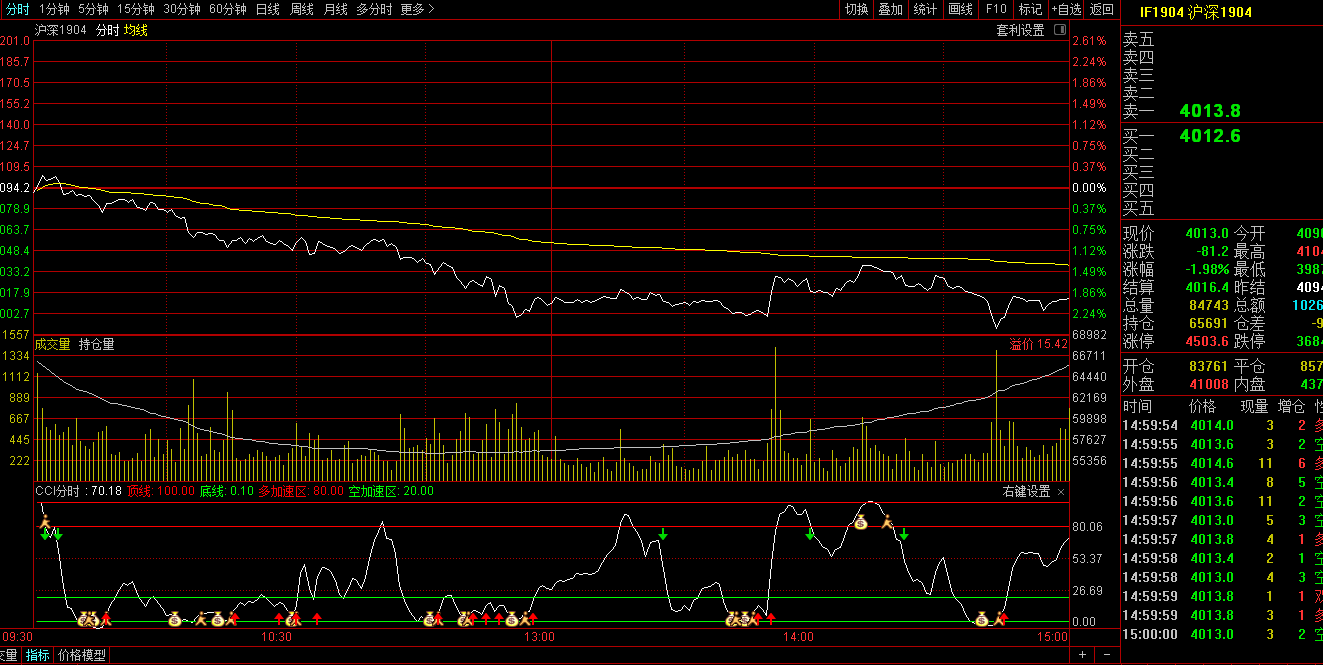Switch to the 1分钟 chart period

[x=53, y=9]
